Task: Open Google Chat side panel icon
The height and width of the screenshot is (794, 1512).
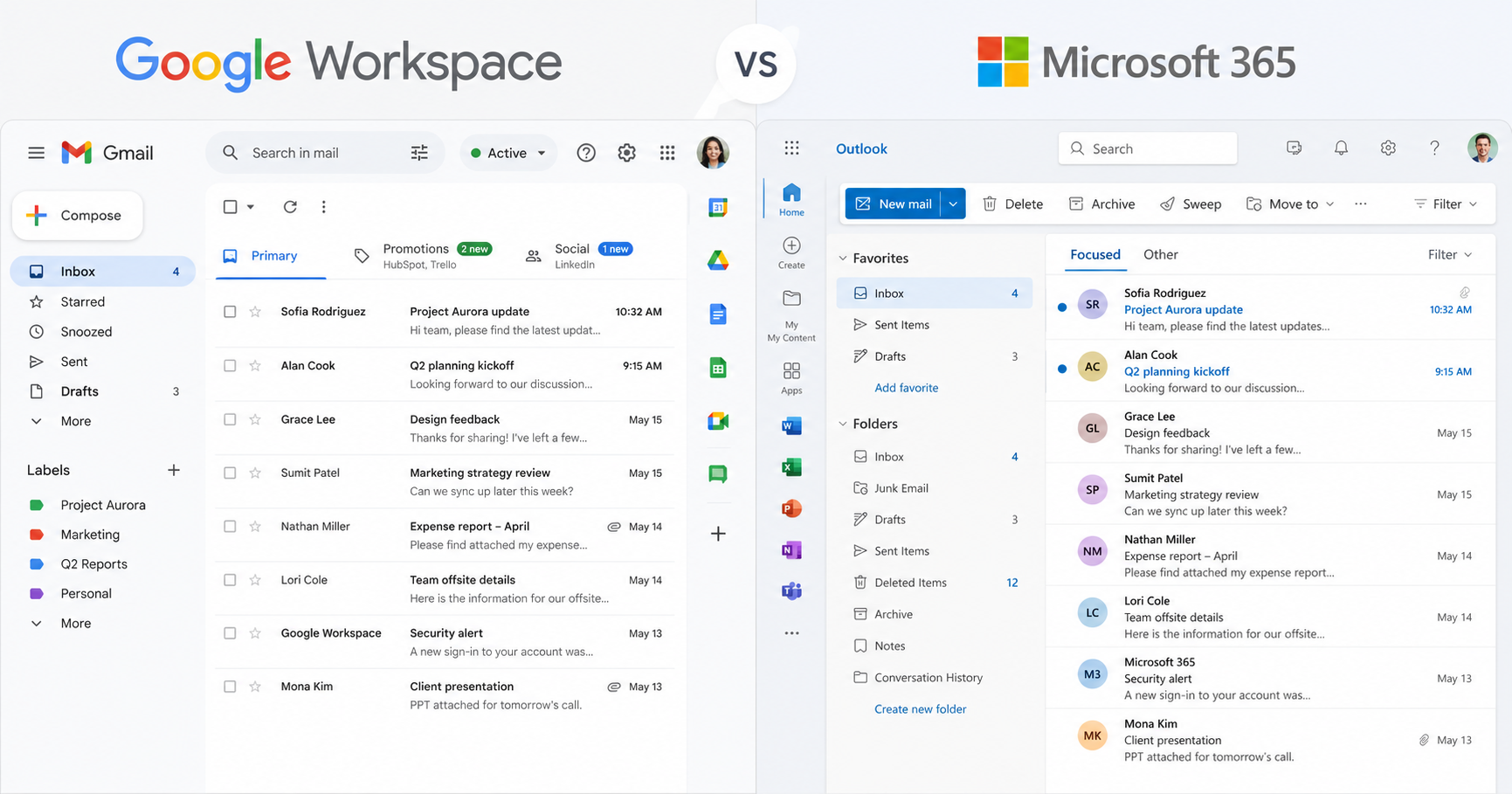Action: tap(718, 474)
